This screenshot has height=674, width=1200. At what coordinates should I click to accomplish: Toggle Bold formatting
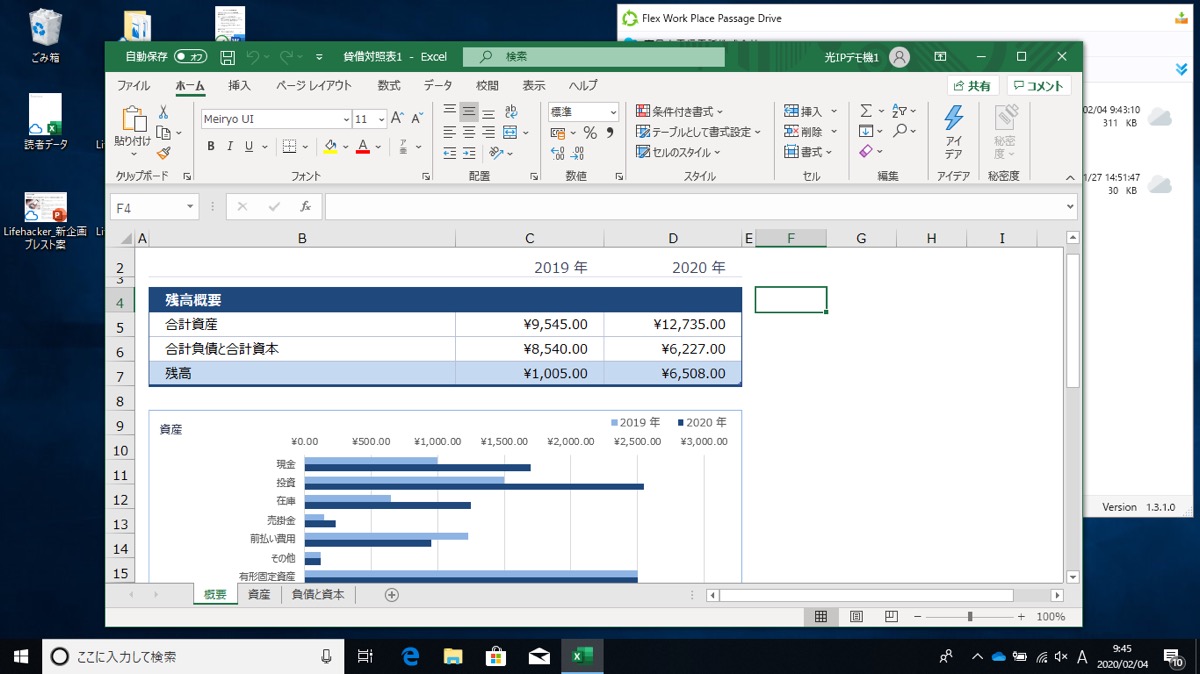pos(211,146)
